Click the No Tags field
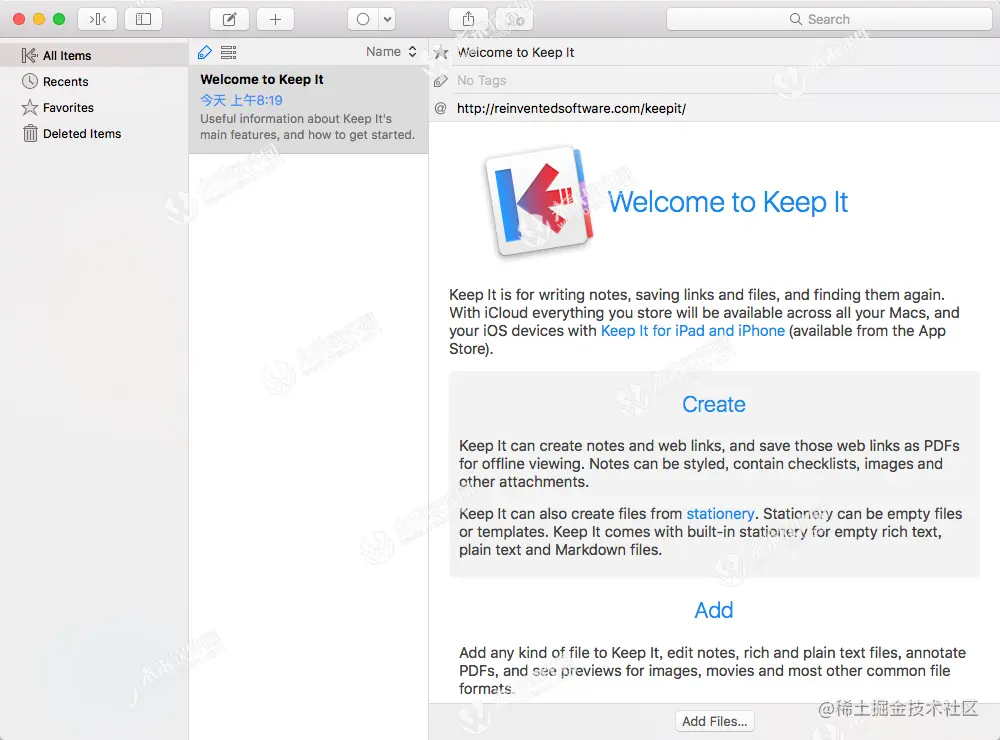Screen dimensions: 1000x740 tap(482, 80)
